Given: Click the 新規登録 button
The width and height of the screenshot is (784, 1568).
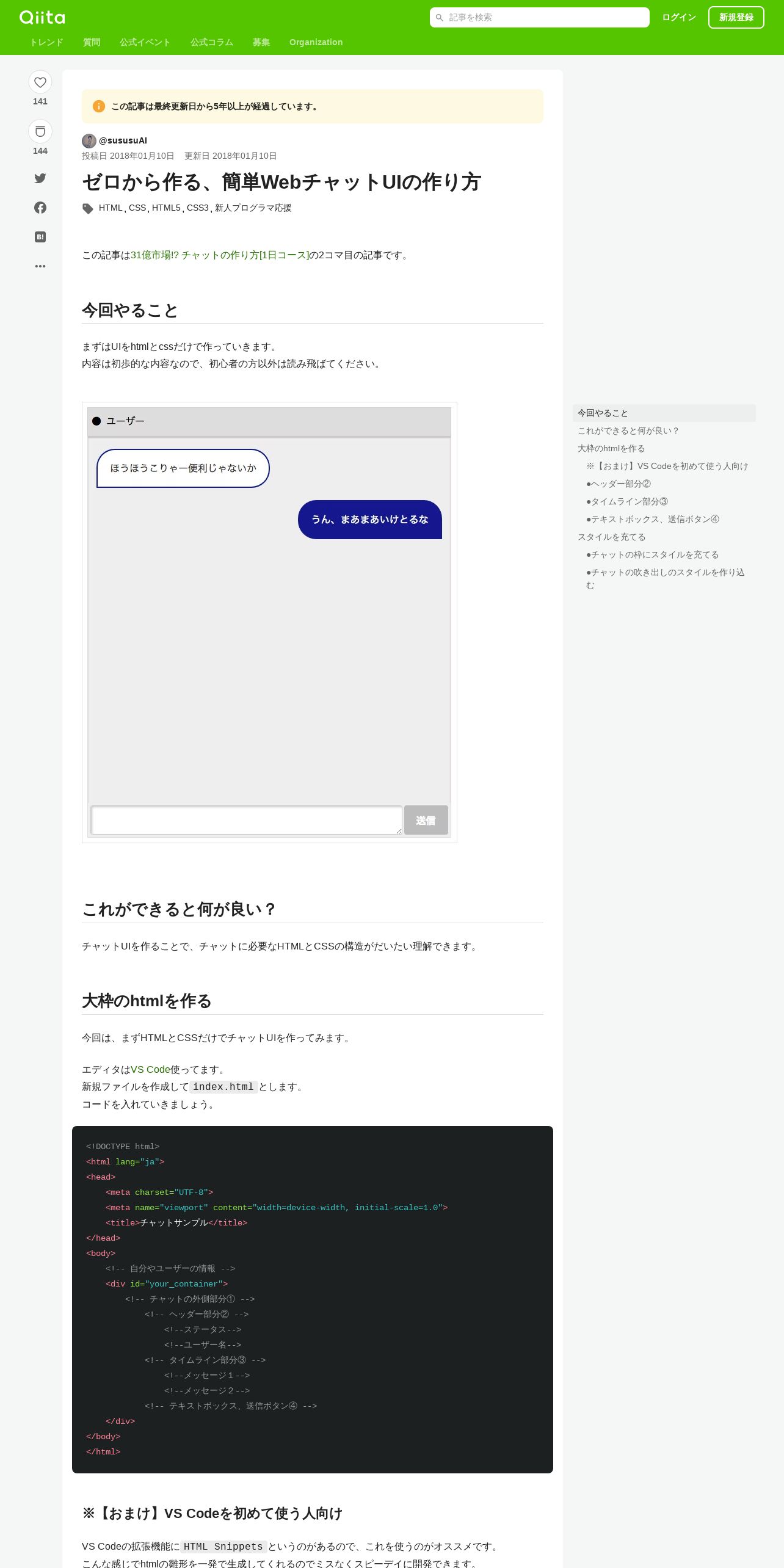Looking at the screenshot, I should coord(736,18).
